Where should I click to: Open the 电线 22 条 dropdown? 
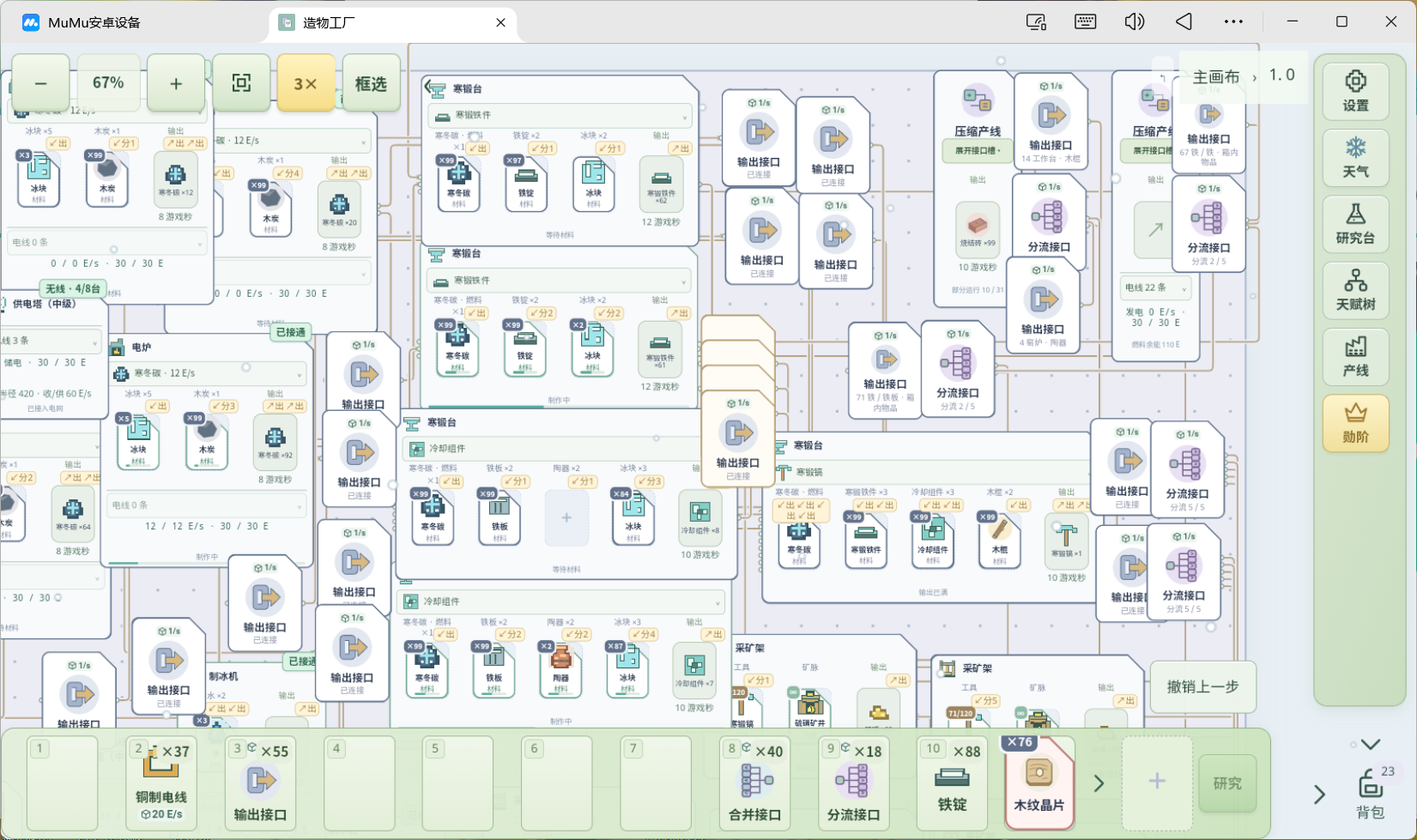1155,287
